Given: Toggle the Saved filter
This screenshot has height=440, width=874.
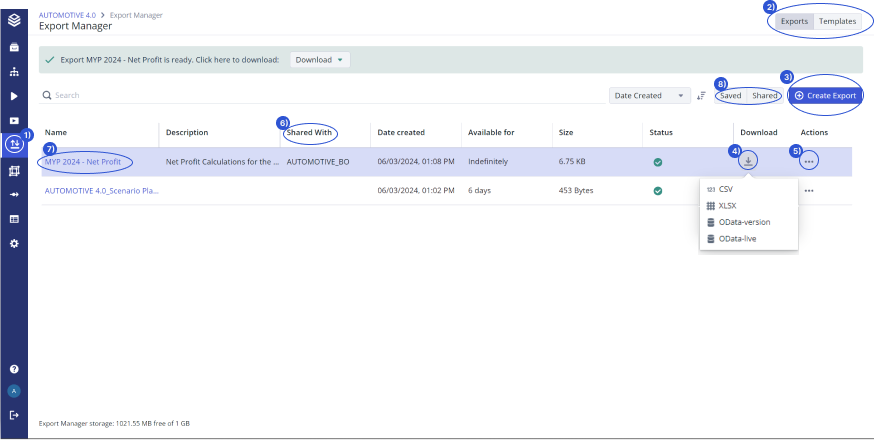Looking at the screenshot, I should coord(731,96).
